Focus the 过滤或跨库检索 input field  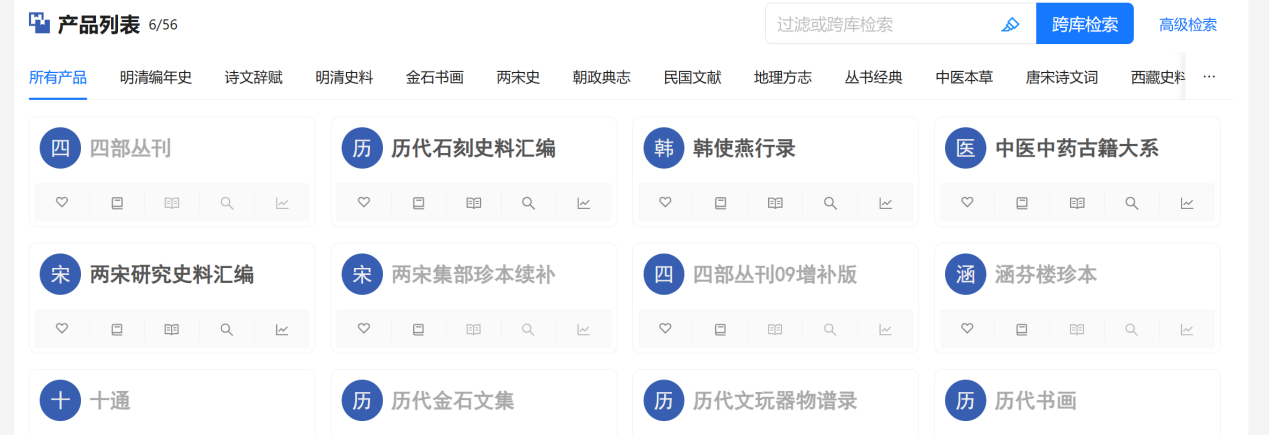click(x=880, y=24)
